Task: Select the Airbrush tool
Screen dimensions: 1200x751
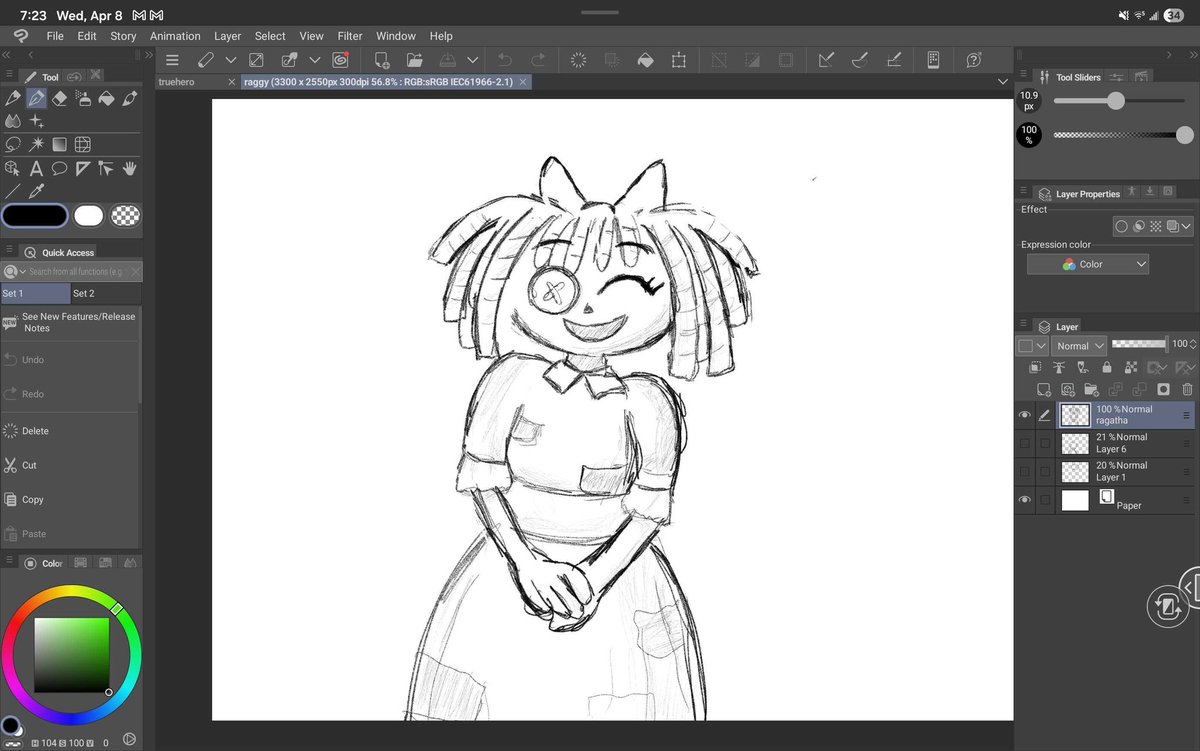Action: (x=83, y=99)
